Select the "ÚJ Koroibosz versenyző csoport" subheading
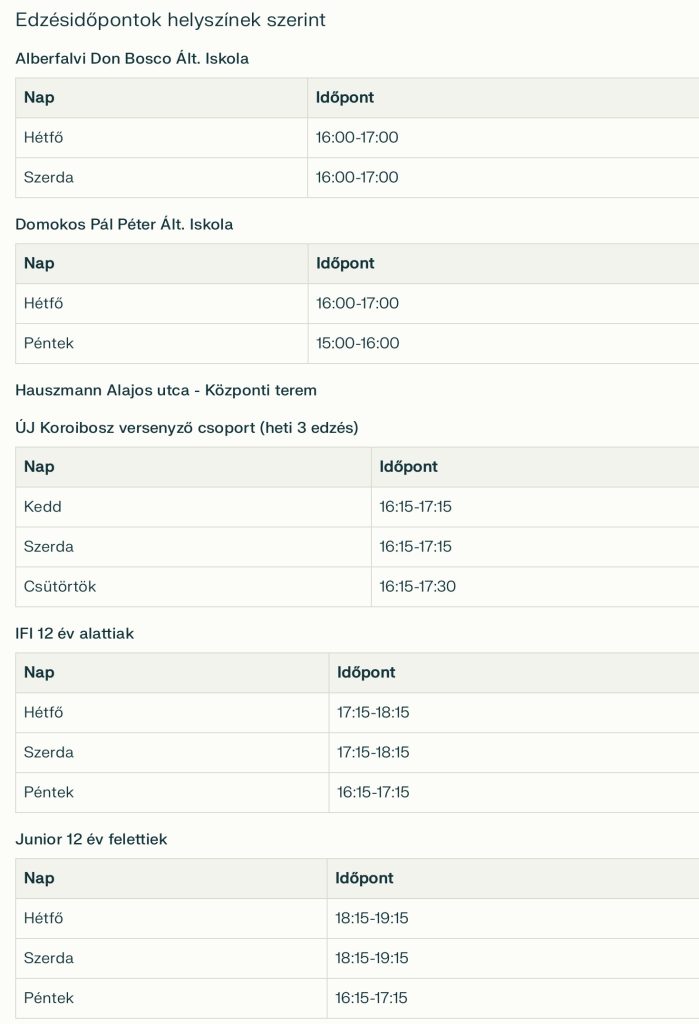This screenshot has width=699, height=1024. pyautogui.click(x=187, y=428)
